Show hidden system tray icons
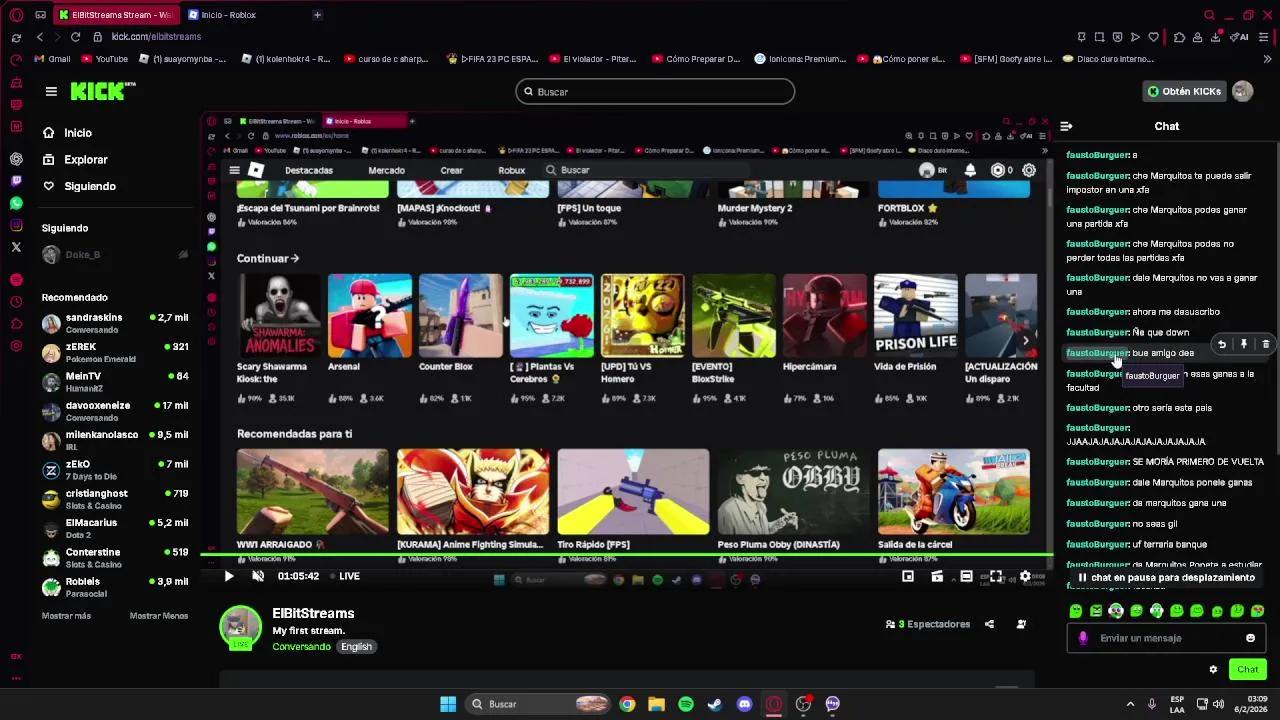The height and width of the screenshot is (720, 1280). click(1130, 704)
